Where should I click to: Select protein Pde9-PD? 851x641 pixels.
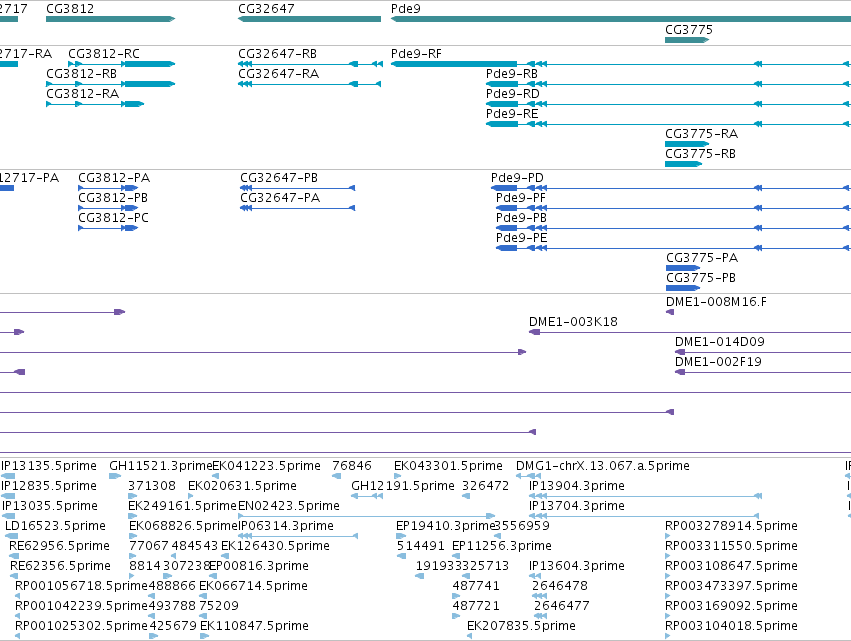(x=517, y=178)
